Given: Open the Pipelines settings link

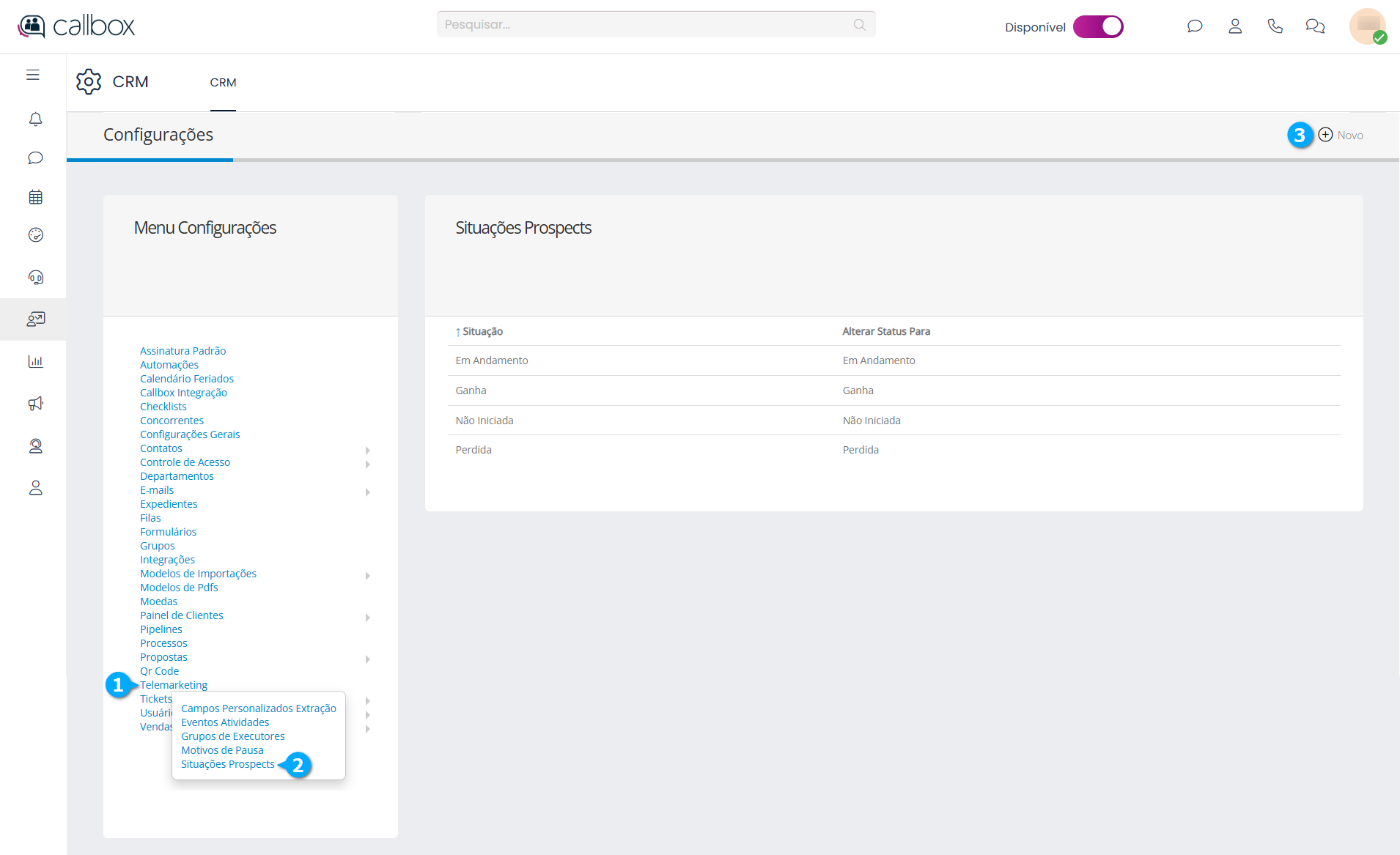Looking at the screenshot, I should 161,629.
